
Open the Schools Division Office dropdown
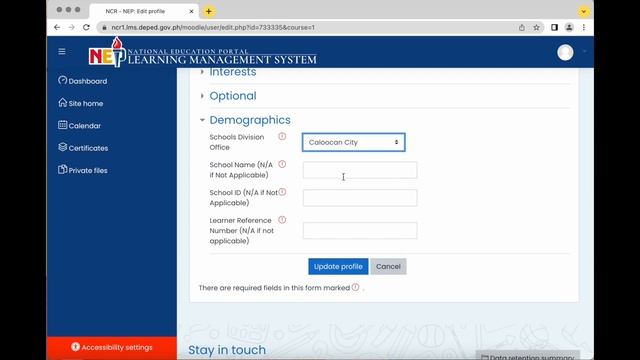[353, 142]
